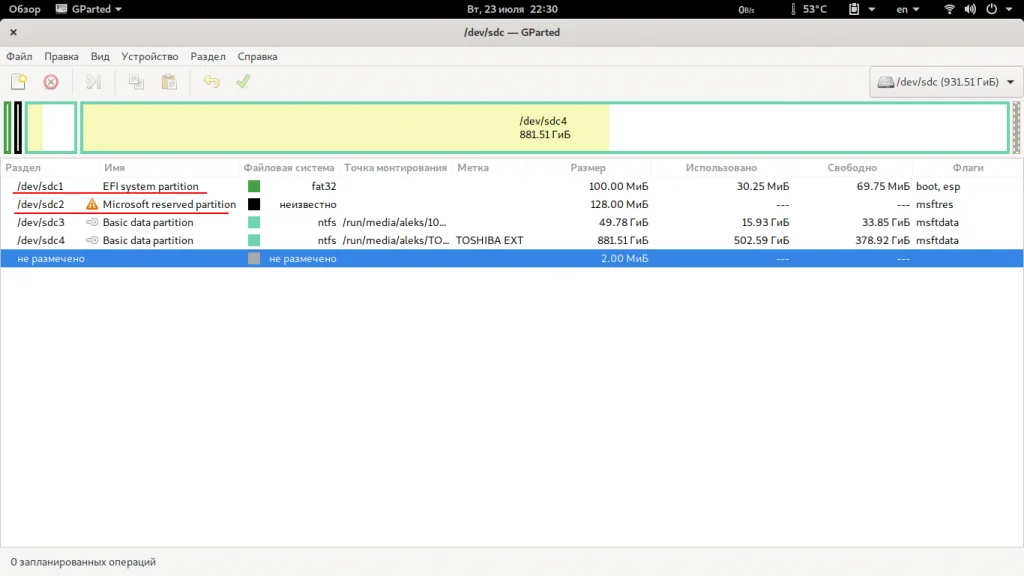Click the mount key icon on /dev/sdc4
The image size is (1024, 576).
point(92,240)
